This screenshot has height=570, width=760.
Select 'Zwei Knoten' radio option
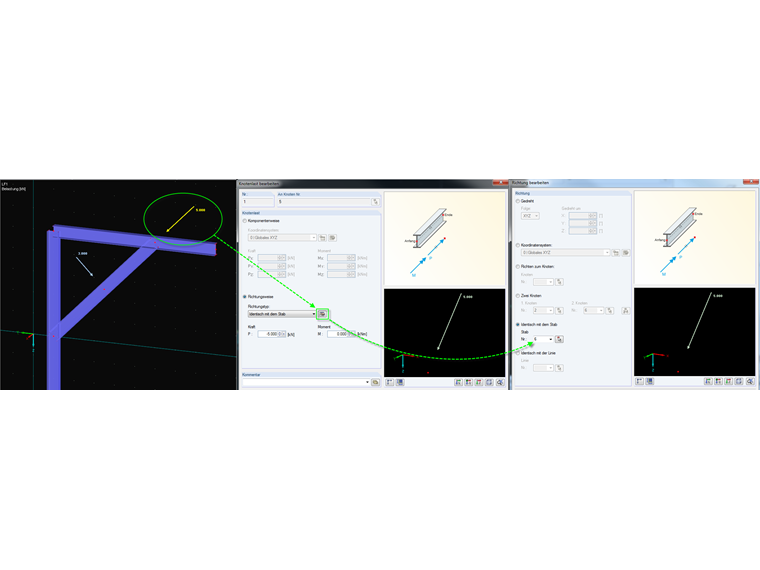(x=518, y=296)
